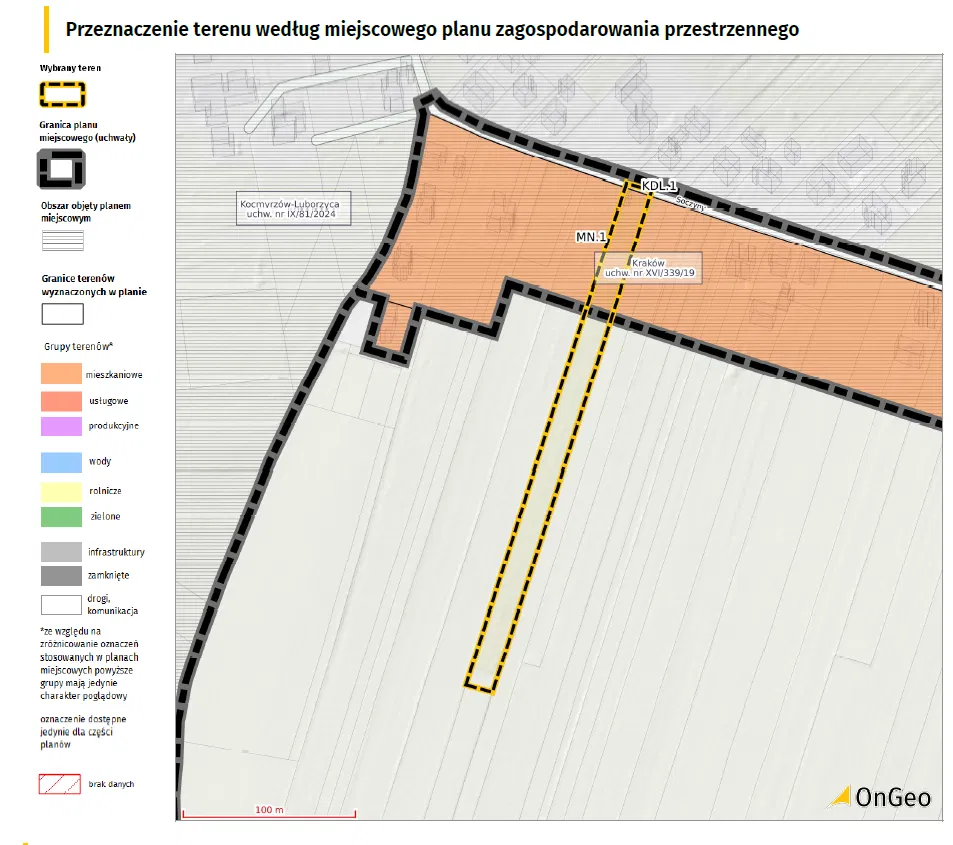Image resolution: width=953 pixels, height=845 pixels.
Task: Click the hatched 'Obszar objęty planem' legend icon
Action: pos(62,240)
